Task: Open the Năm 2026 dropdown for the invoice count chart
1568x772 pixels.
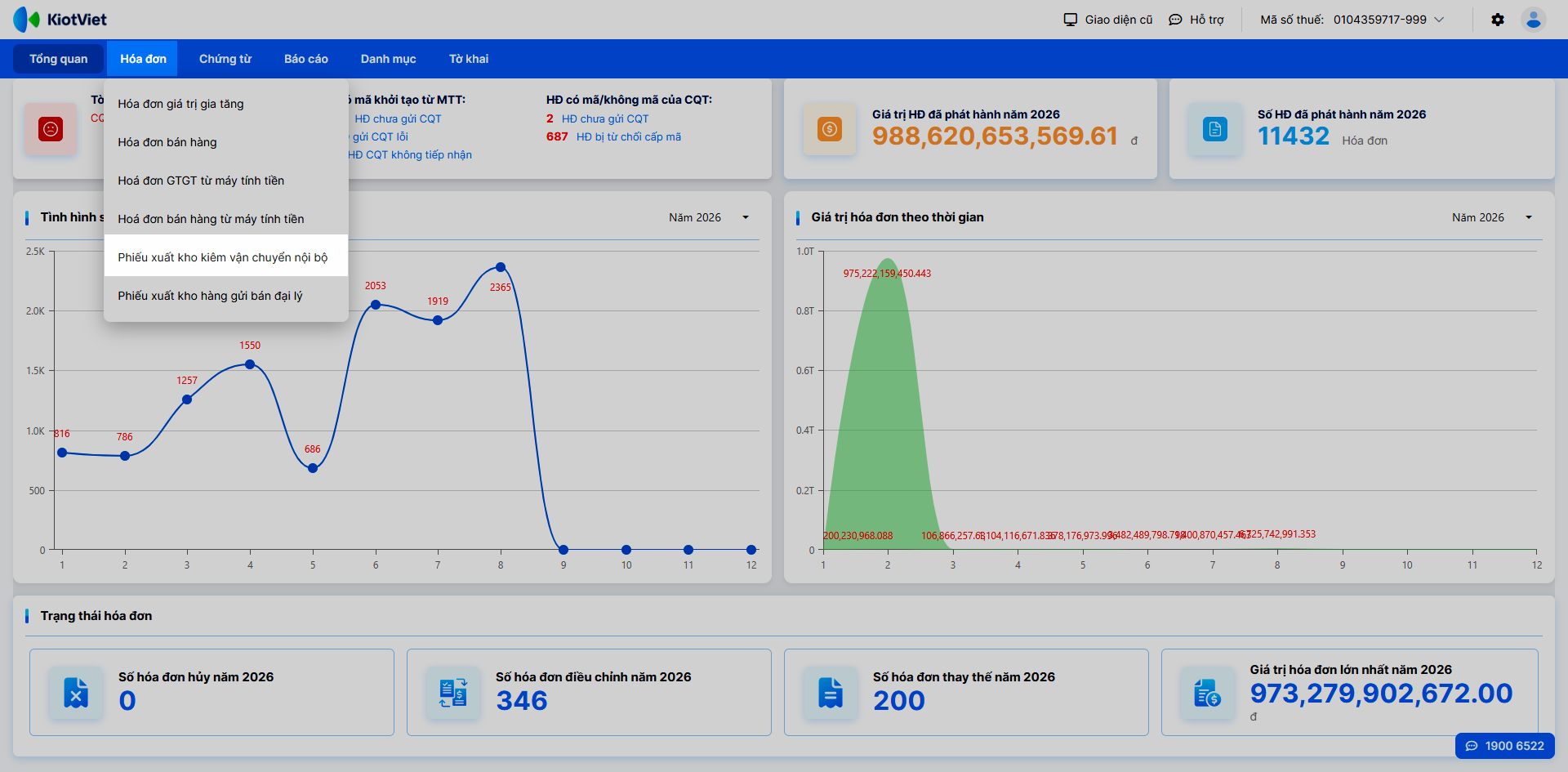Action: tap(709, 217)
